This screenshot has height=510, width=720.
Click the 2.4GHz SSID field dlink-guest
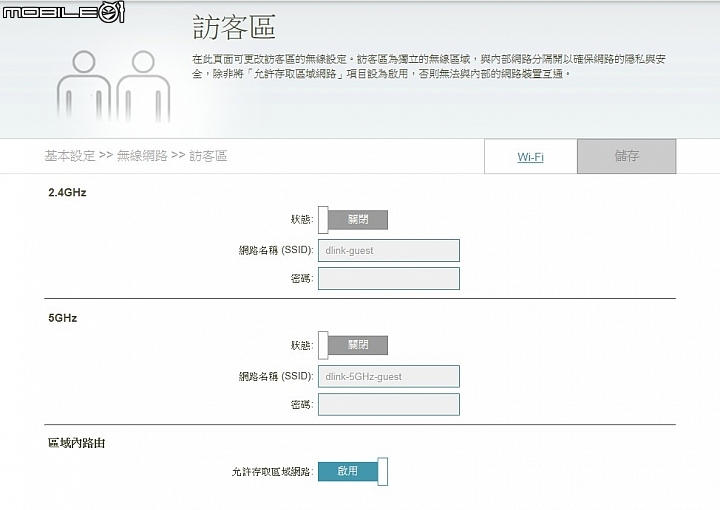pos(389,251)
